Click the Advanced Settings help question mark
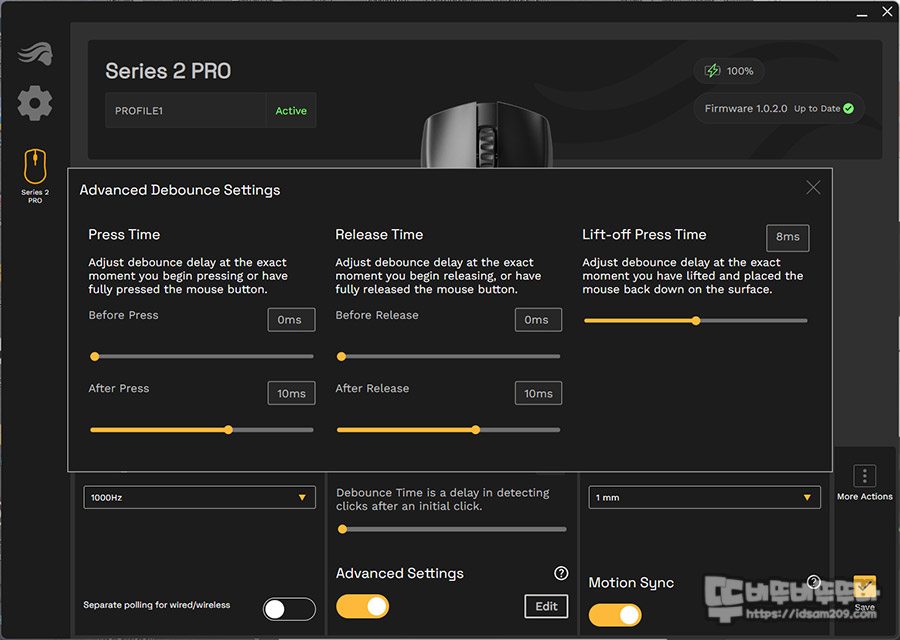The height and width of the screenshot is (640, 900). click(561, 573)
